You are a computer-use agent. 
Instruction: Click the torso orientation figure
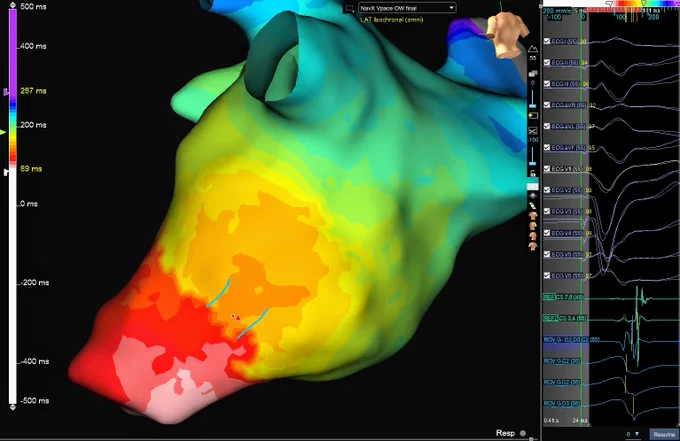coord(507,35)
